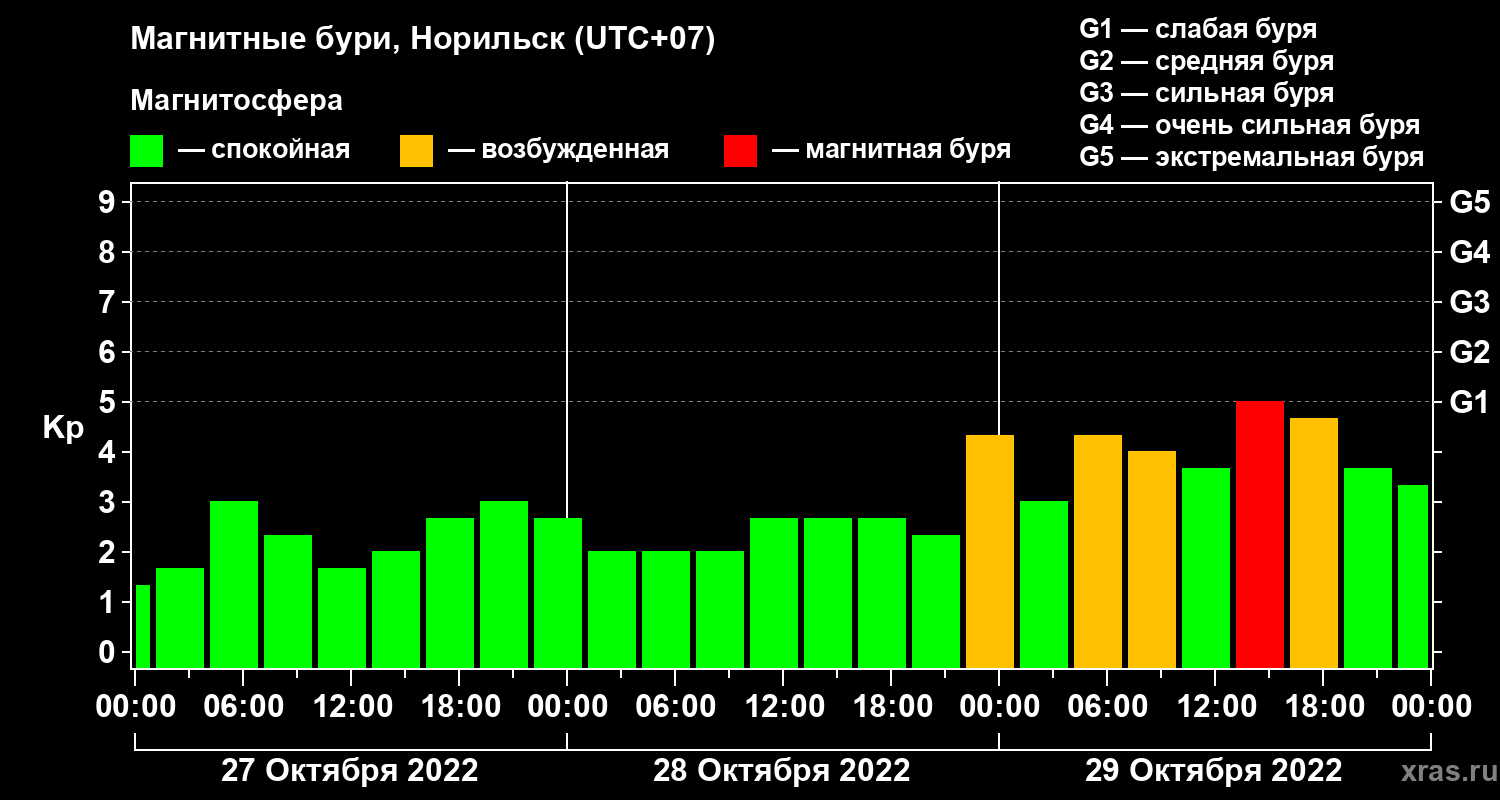This screenshot has height=800, width=1500.
Task: Click the orange 'возбужденная' legend swatch
Action: point(416,151)
